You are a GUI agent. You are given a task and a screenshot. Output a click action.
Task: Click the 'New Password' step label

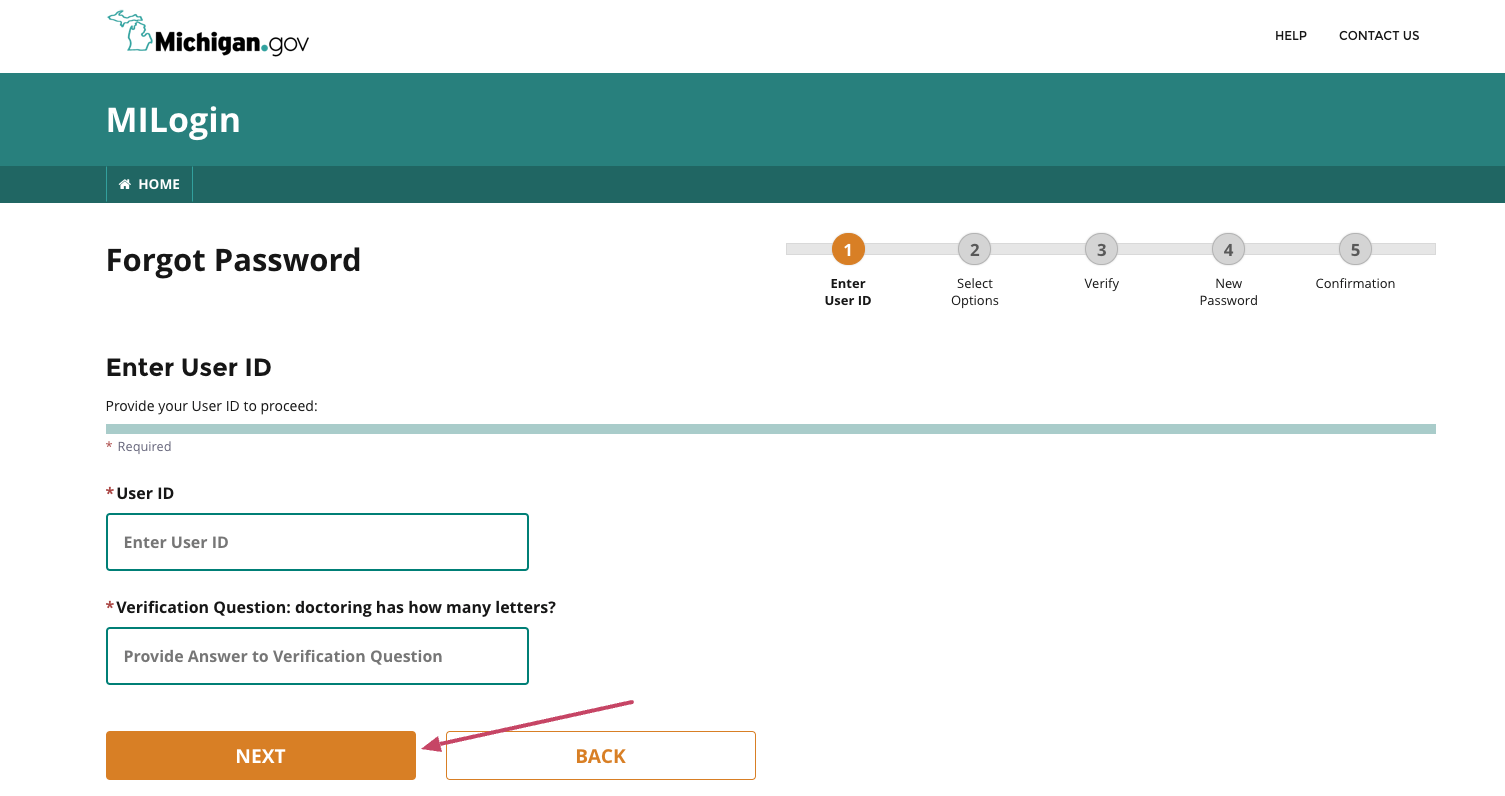click(x=1229, y=292)
